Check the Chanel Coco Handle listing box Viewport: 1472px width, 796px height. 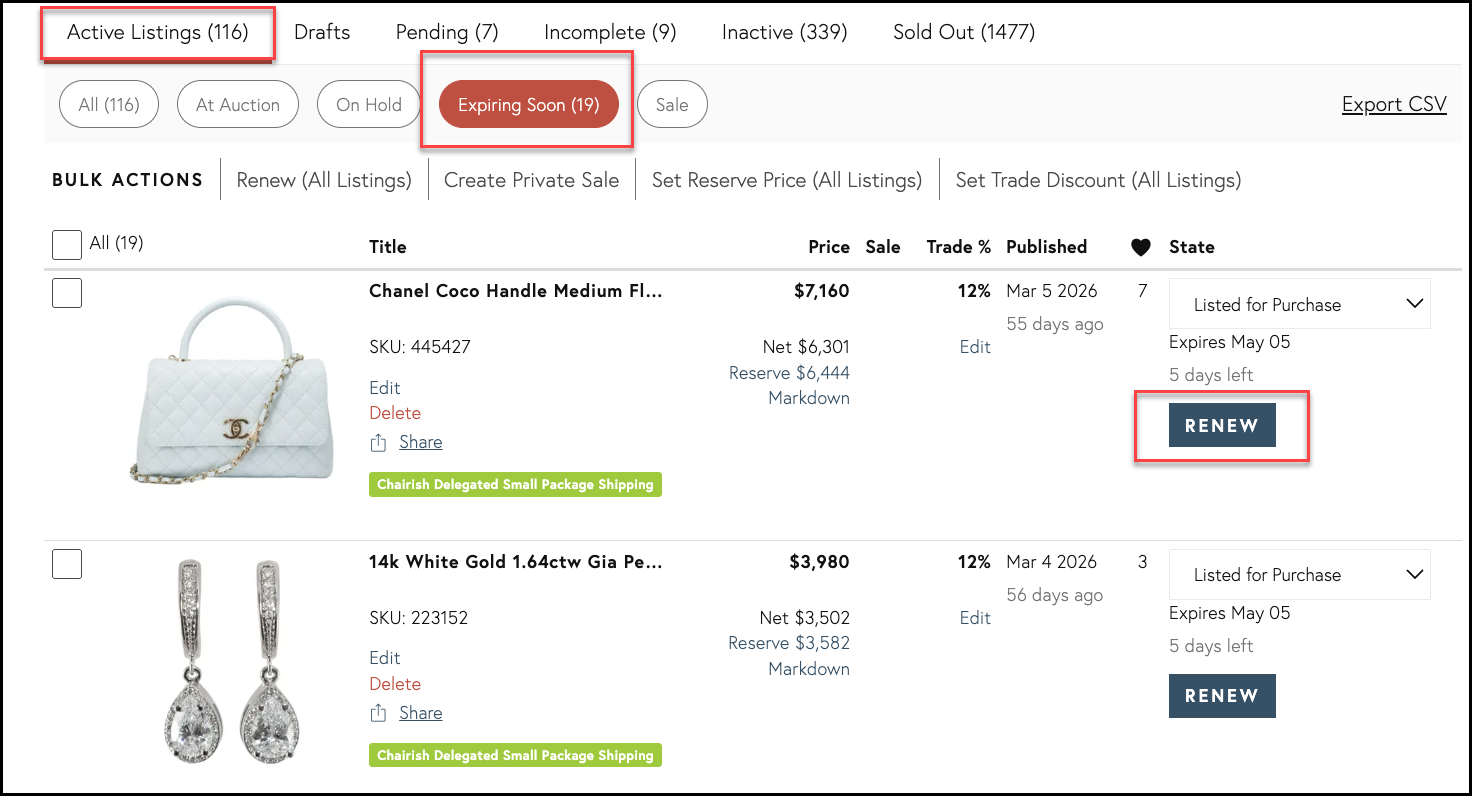point(67,293)
